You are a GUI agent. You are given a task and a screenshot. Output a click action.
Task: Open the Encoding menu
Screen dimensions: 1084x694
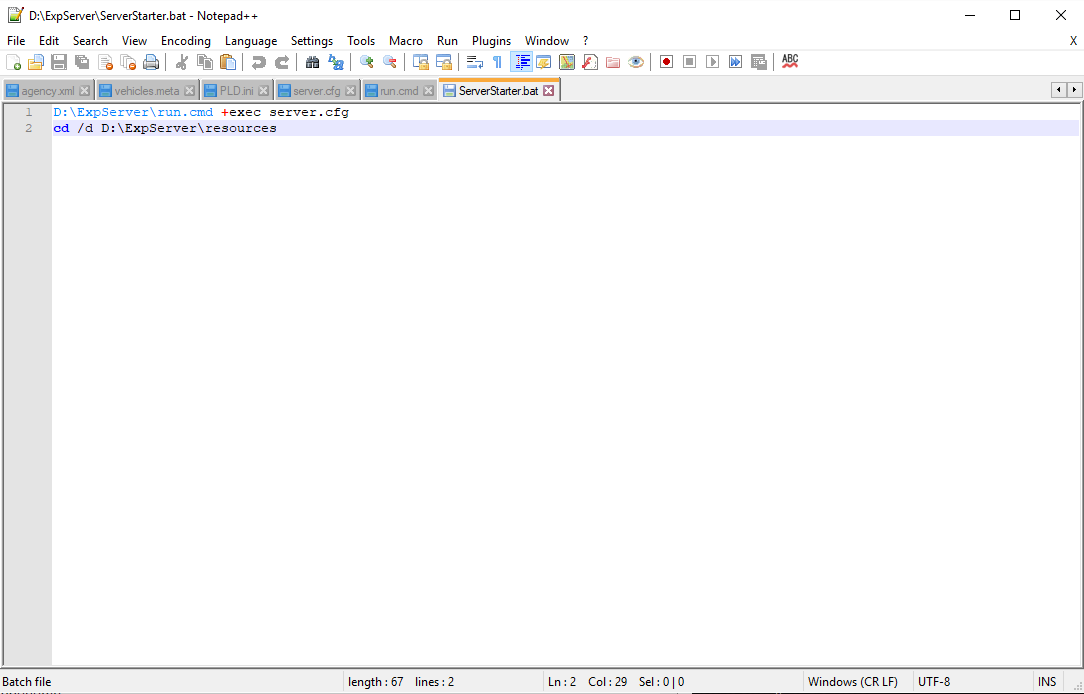tap(186, 41)
